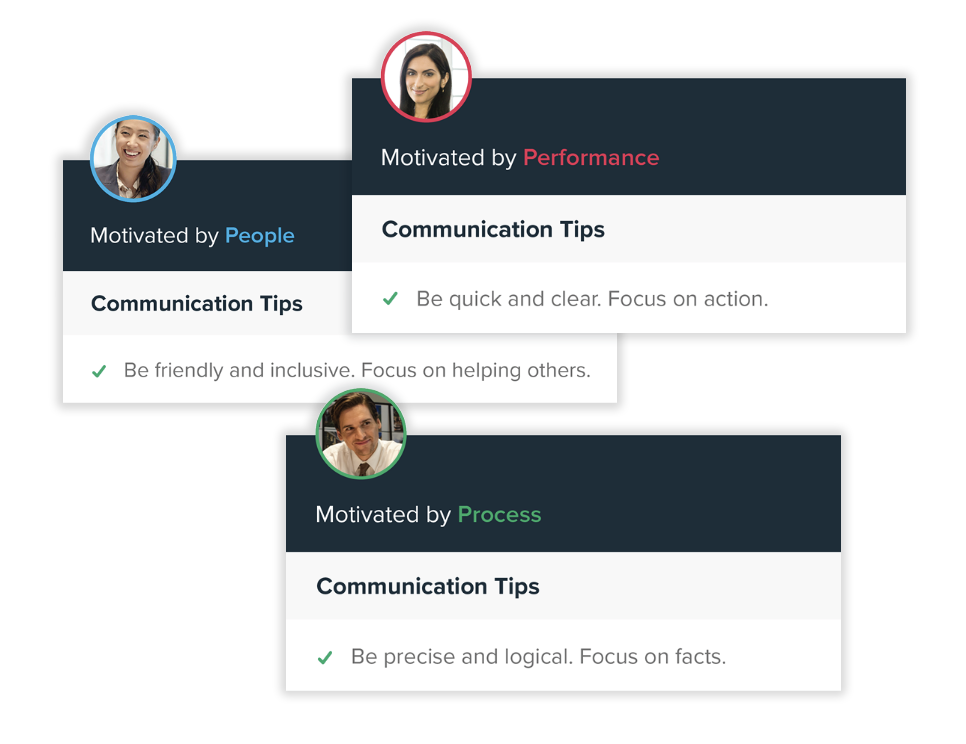
Task: Click 'Motivated by' text on People card
Action: (154, 236)
